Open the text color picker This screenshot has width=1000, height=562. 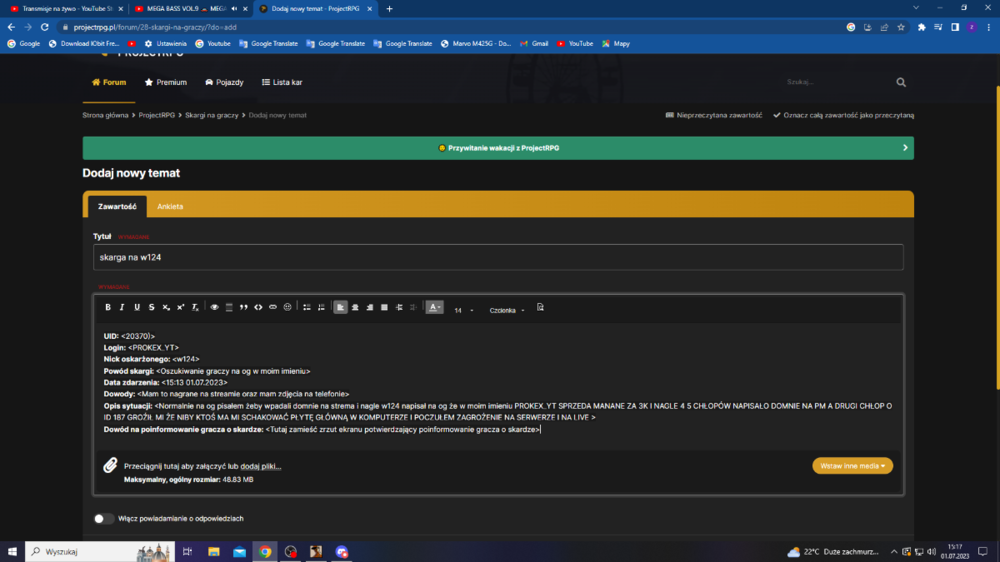(x=434, y=307)
